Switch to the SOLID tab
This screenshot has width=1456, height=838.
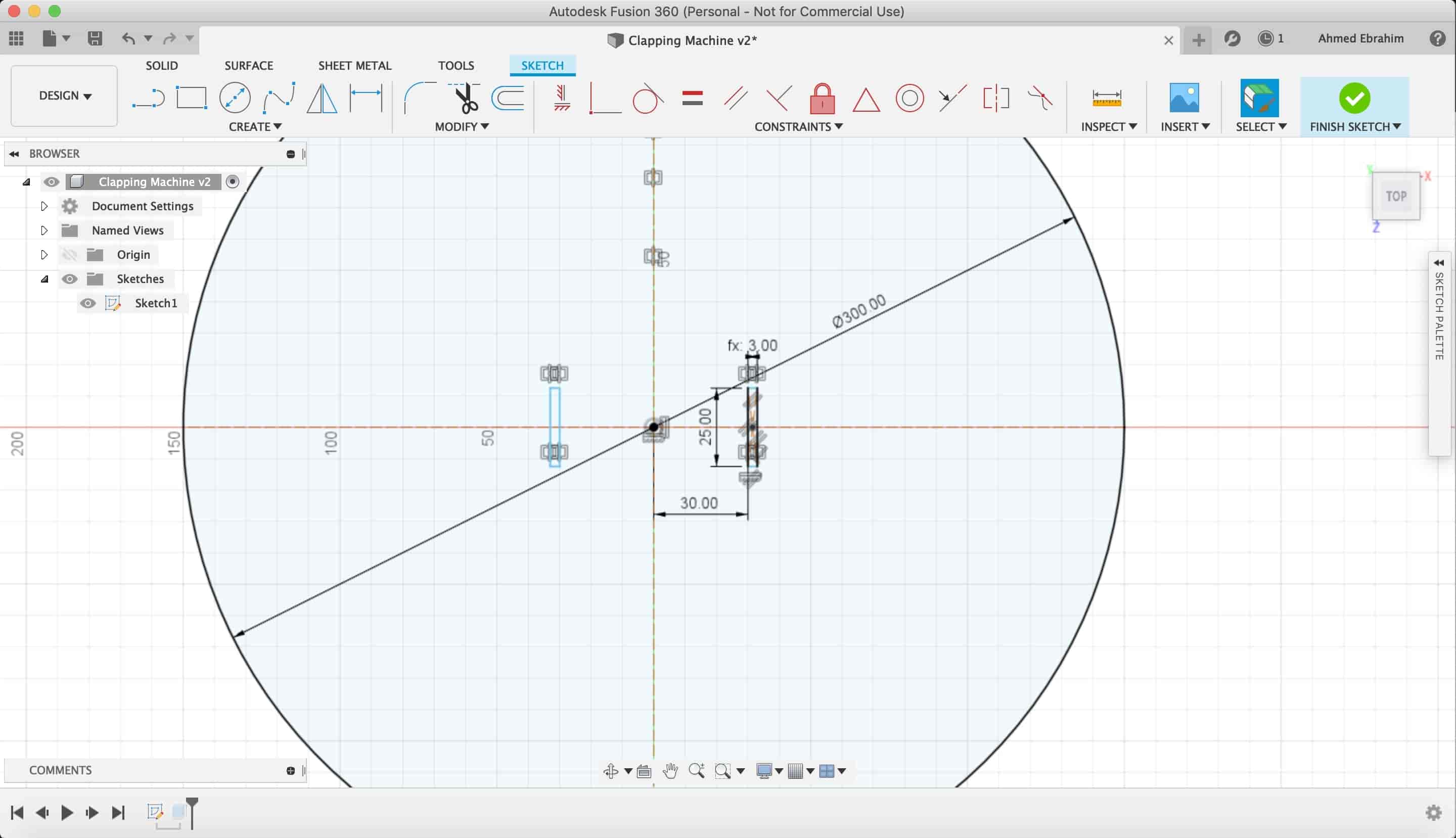coord(162,66)
